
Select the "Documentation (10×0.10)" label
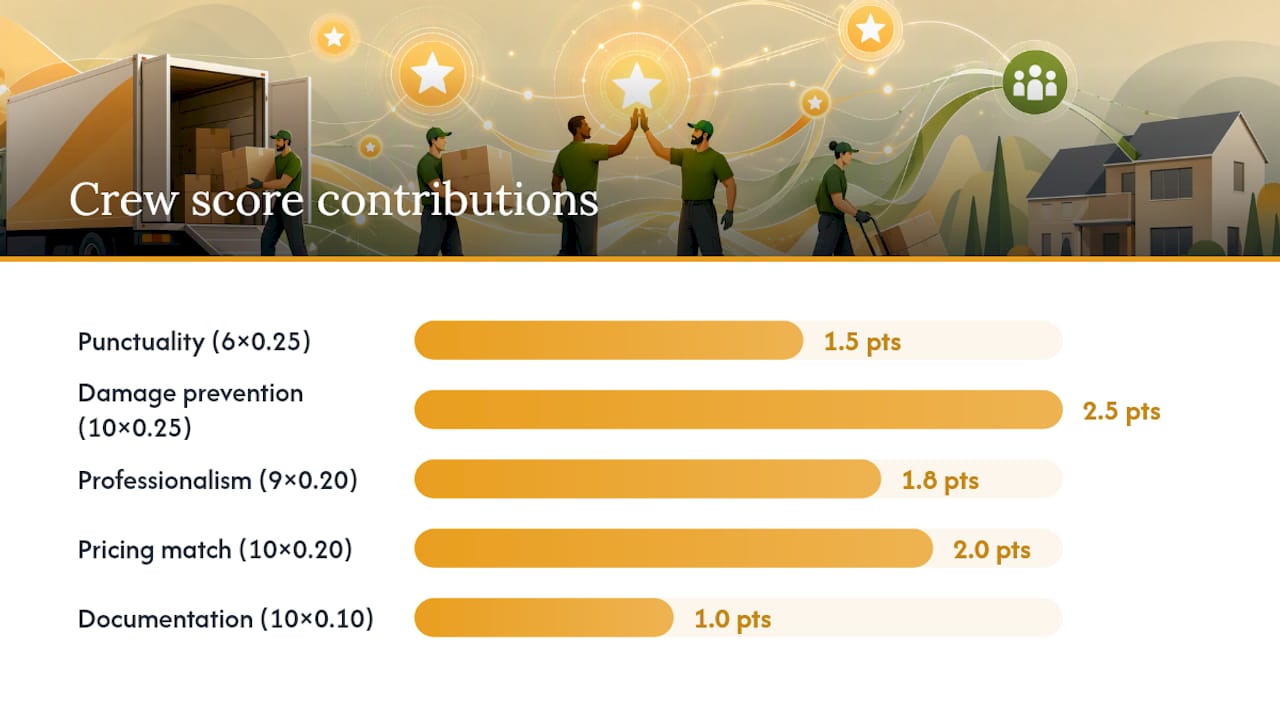tap(226, 619)
